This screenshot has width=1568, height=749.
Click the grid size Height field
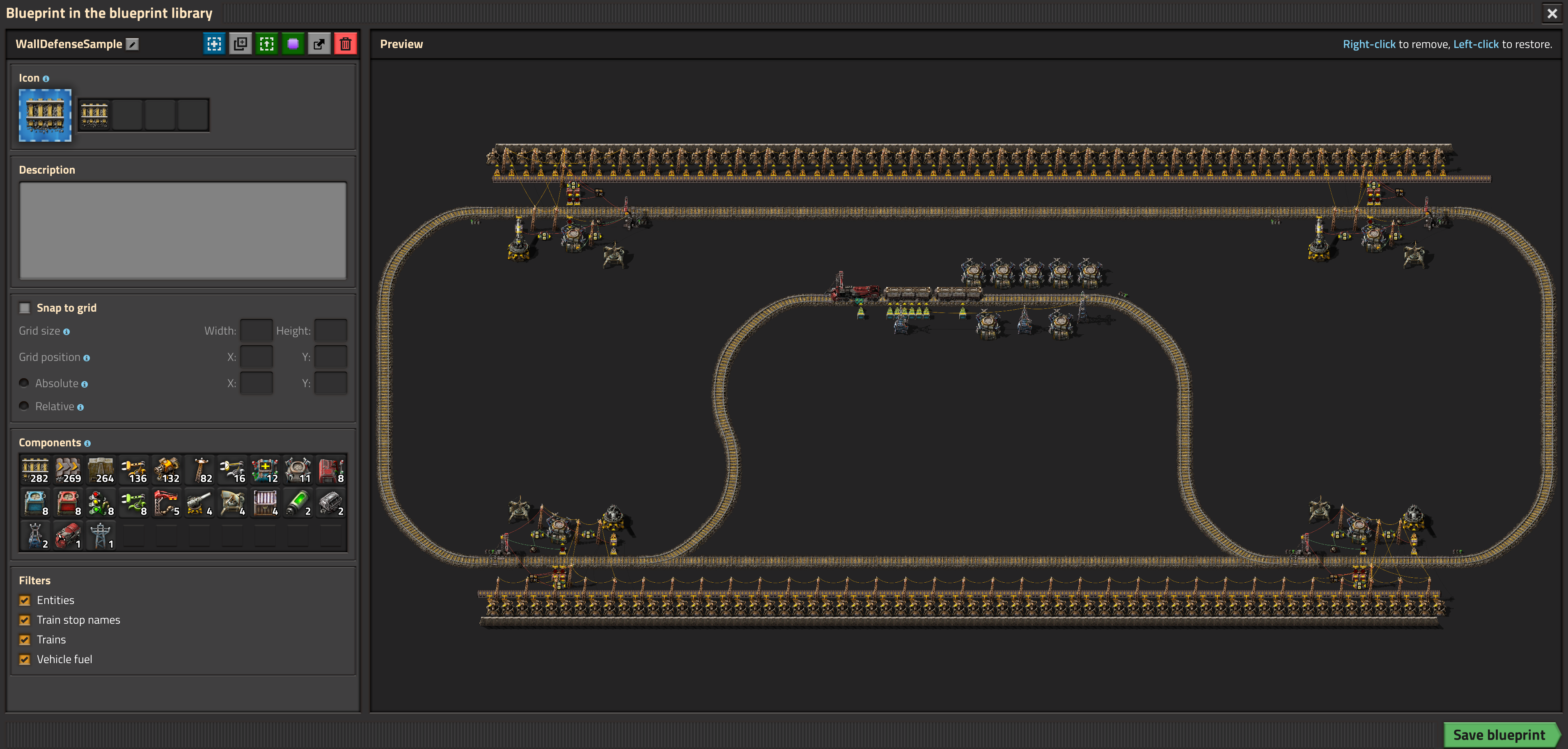point(330,331)
